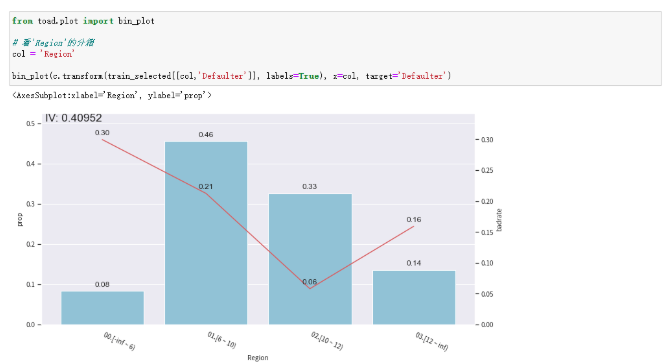The image size is (665, 364).
Task: Click the bar labeled 0.33
Action: (x=310, y=259)
